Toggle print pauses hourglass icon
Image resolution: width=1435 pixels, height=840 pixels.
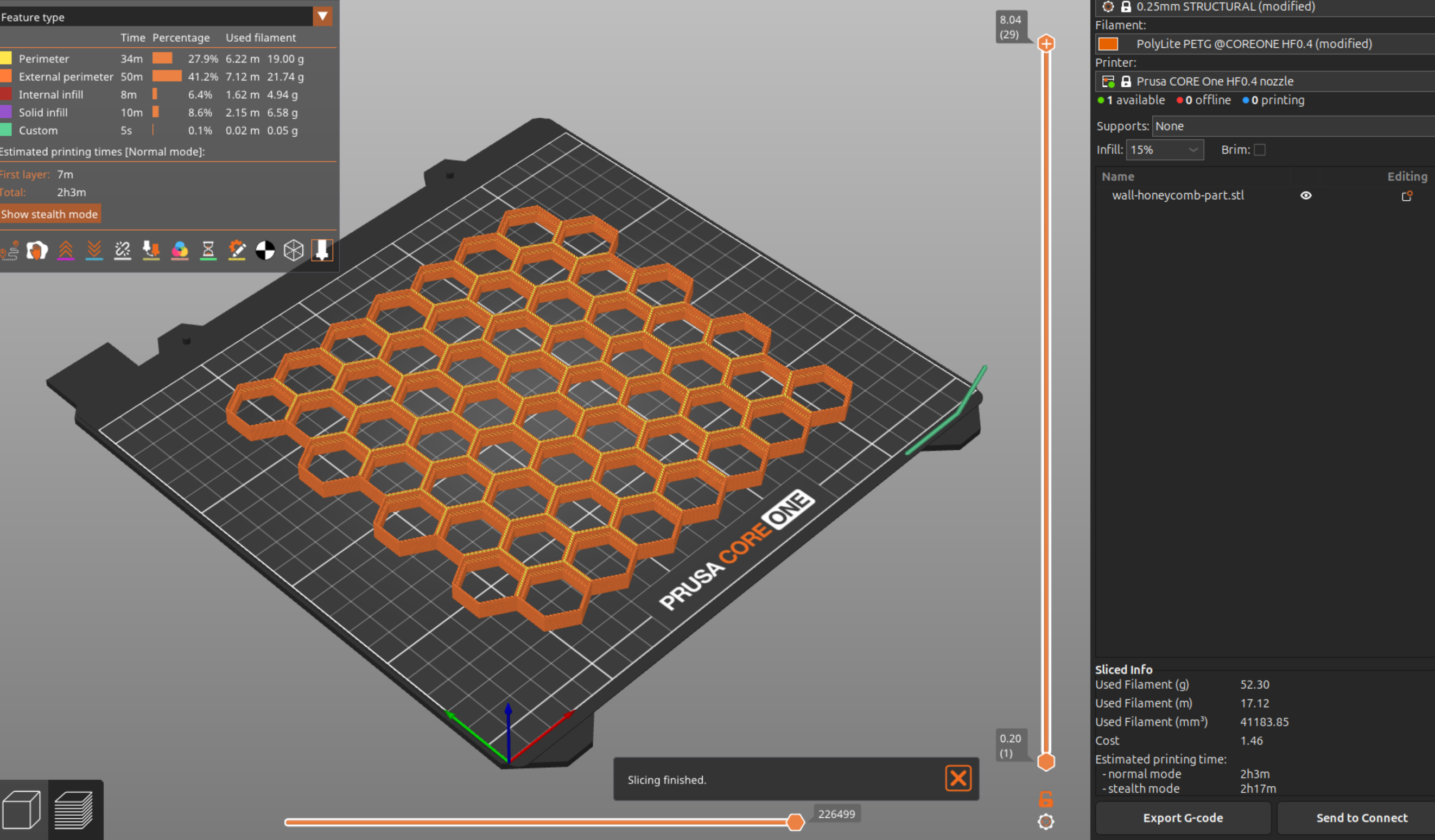point(208,251)
